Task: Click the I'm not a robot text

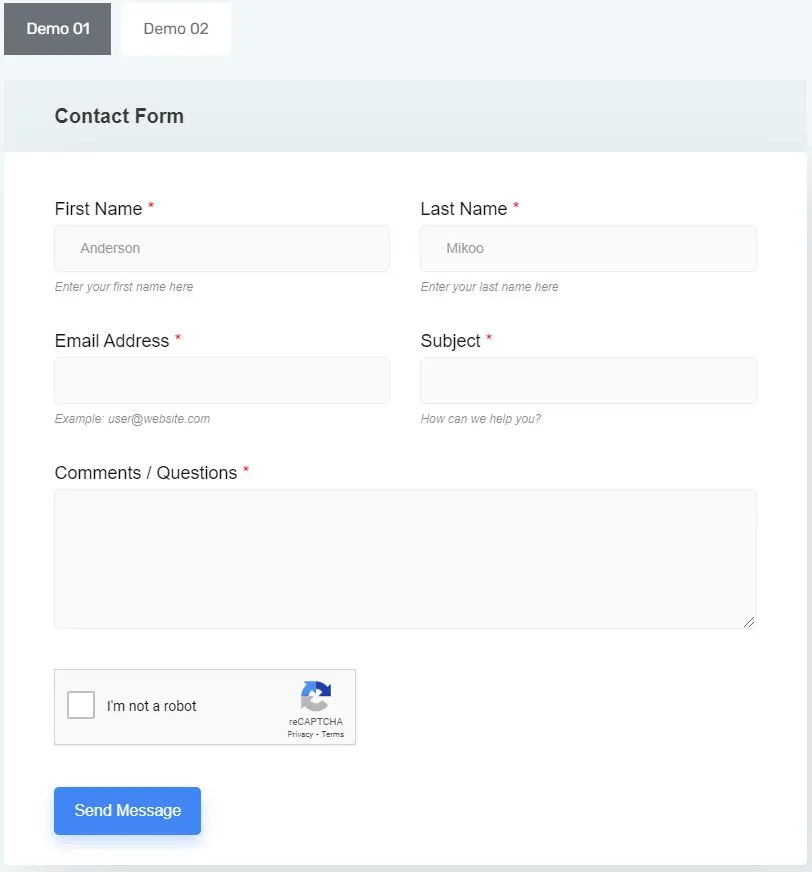Action: pyautogui.click(x=152, y=706)
